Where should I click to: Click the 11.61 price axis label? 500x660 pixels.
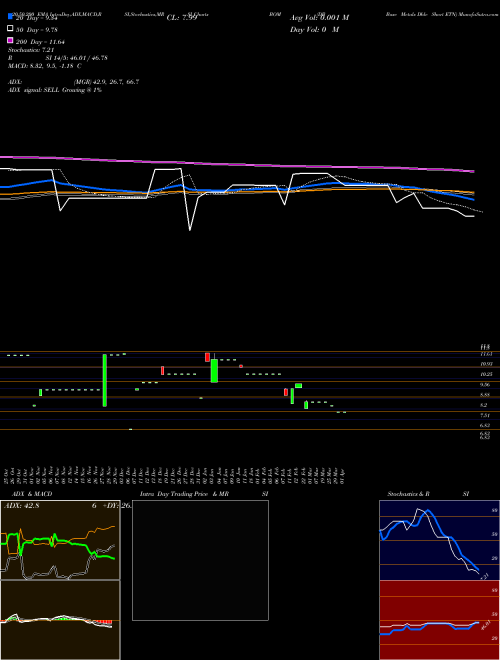[486, 354]
